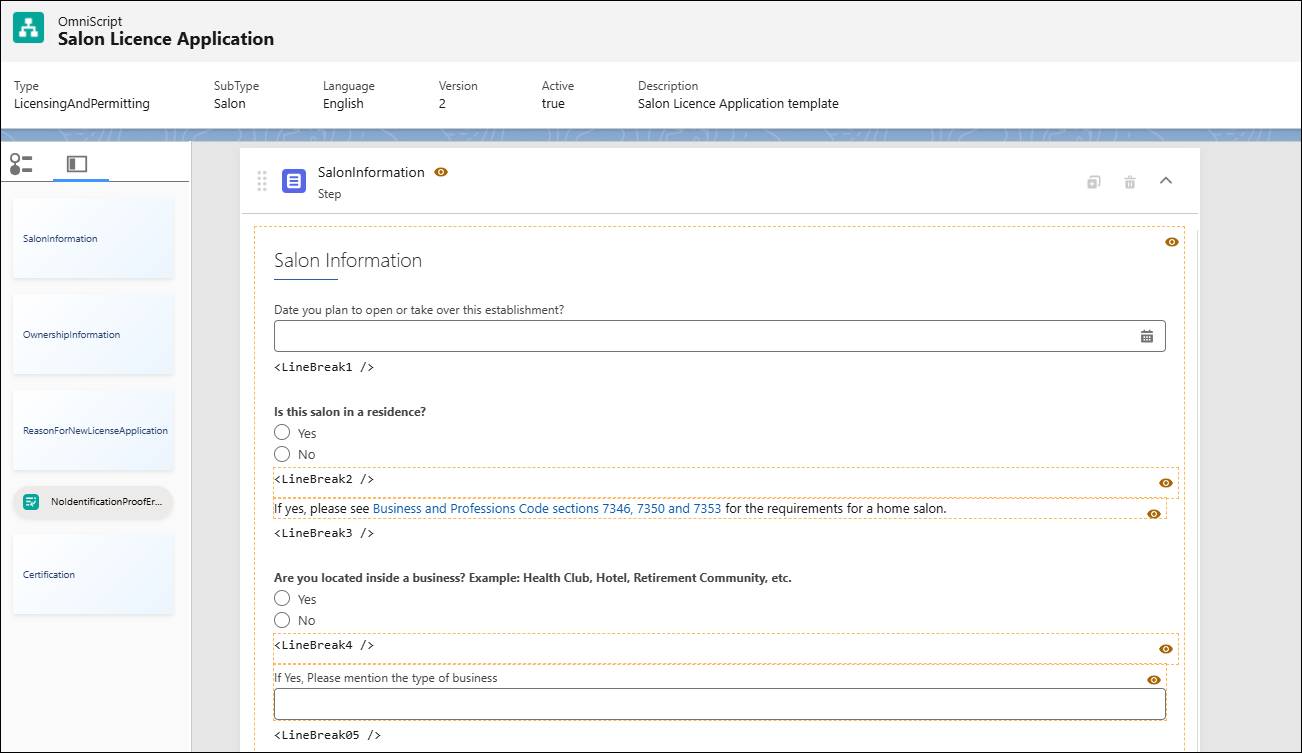Click the drag handle of SalonInformation step

(x=262, y=181)
